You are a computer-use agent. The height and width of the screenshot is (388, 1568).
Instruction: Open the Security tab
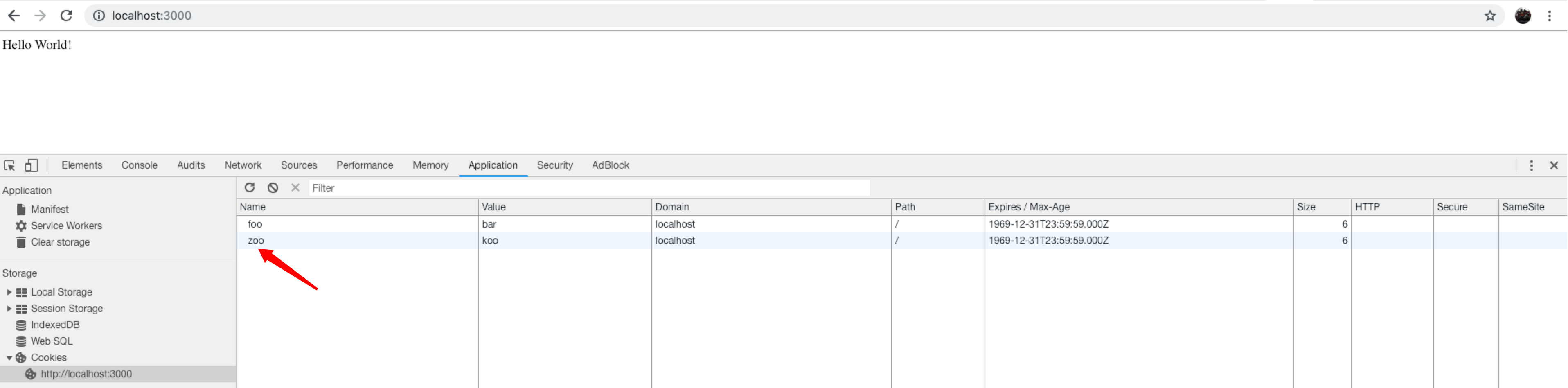click(x=554, y=165)
